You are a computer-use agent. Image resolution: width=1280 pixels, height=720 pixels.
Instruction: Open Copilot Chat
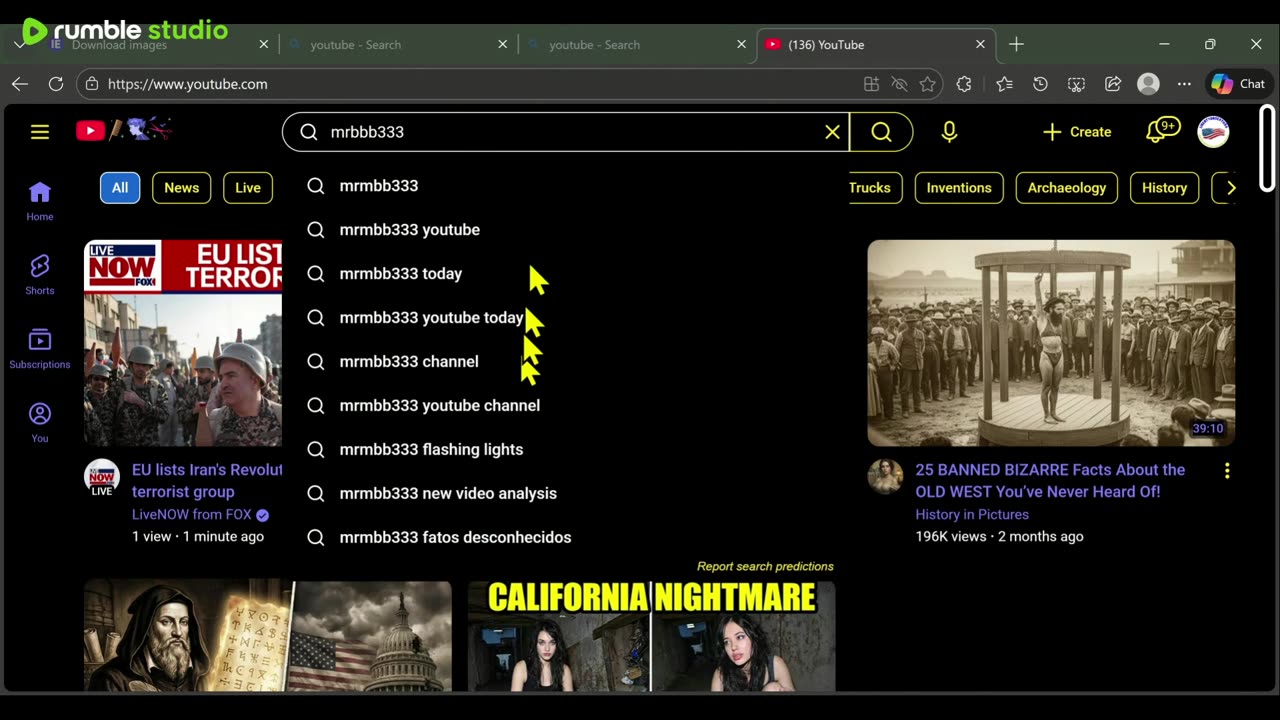pyautogui.click(x=1238, y=84)
